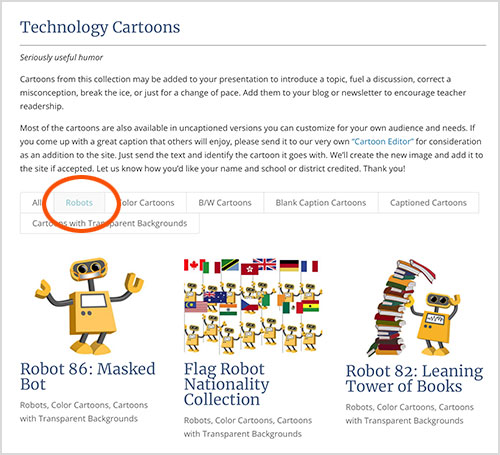Viewport: 500px width, 455px height.
Task: Choose Cartoons with Transparent Backgrounds tab
Action: click(x=110, y=223)
